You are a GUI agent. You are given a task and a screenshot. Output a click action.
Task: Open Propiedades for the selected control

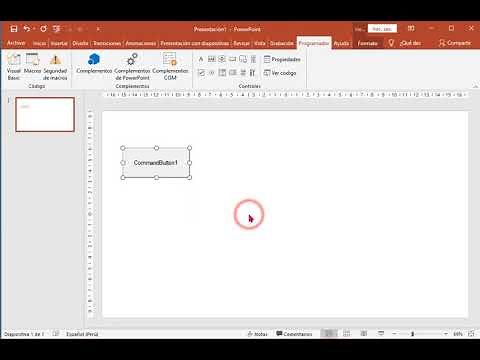pyautogui.click(x=282, y=59)
